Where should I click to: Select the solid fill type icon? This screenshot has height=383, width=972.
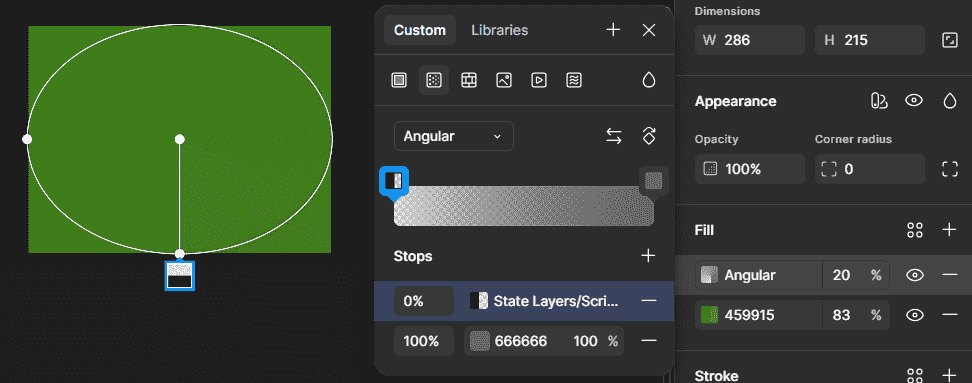coord(399,80)
